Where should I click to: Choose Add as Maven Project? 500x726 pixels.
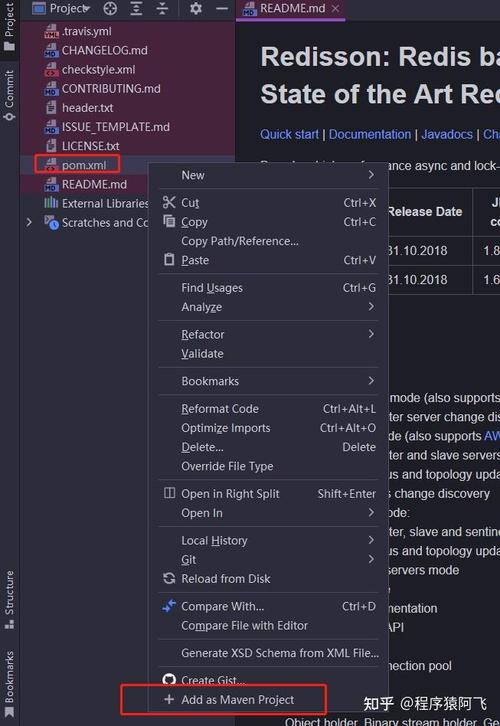coord(269,700)
